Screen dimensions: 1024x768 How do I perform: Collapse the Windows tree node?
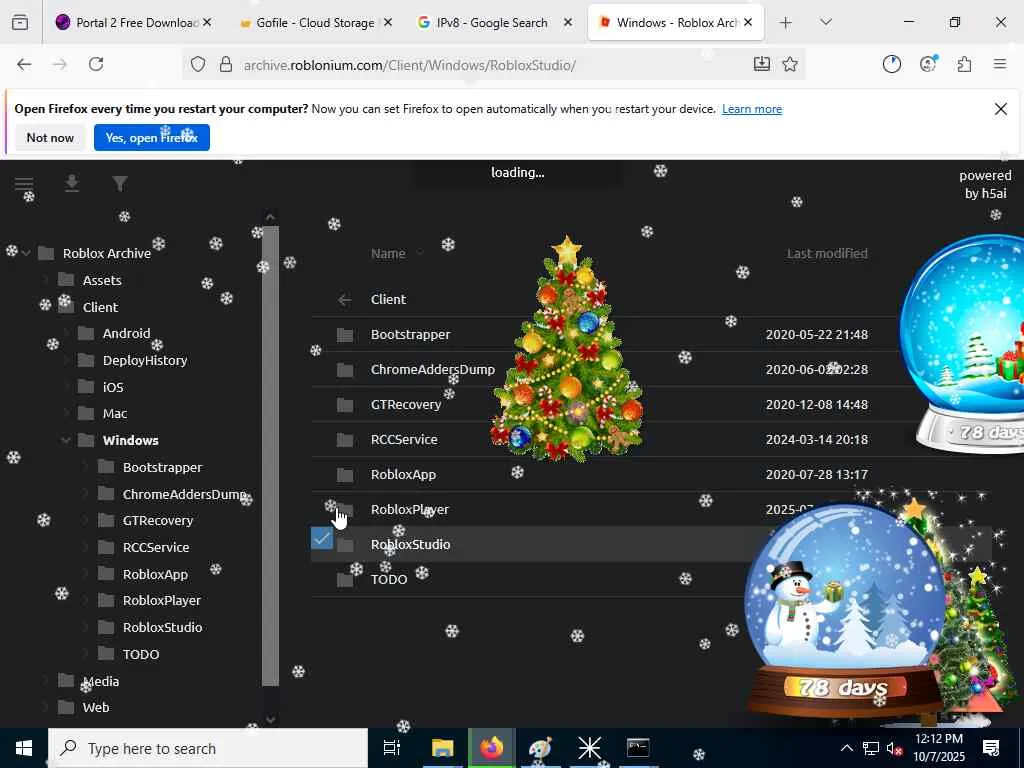(x=66, y=440)
